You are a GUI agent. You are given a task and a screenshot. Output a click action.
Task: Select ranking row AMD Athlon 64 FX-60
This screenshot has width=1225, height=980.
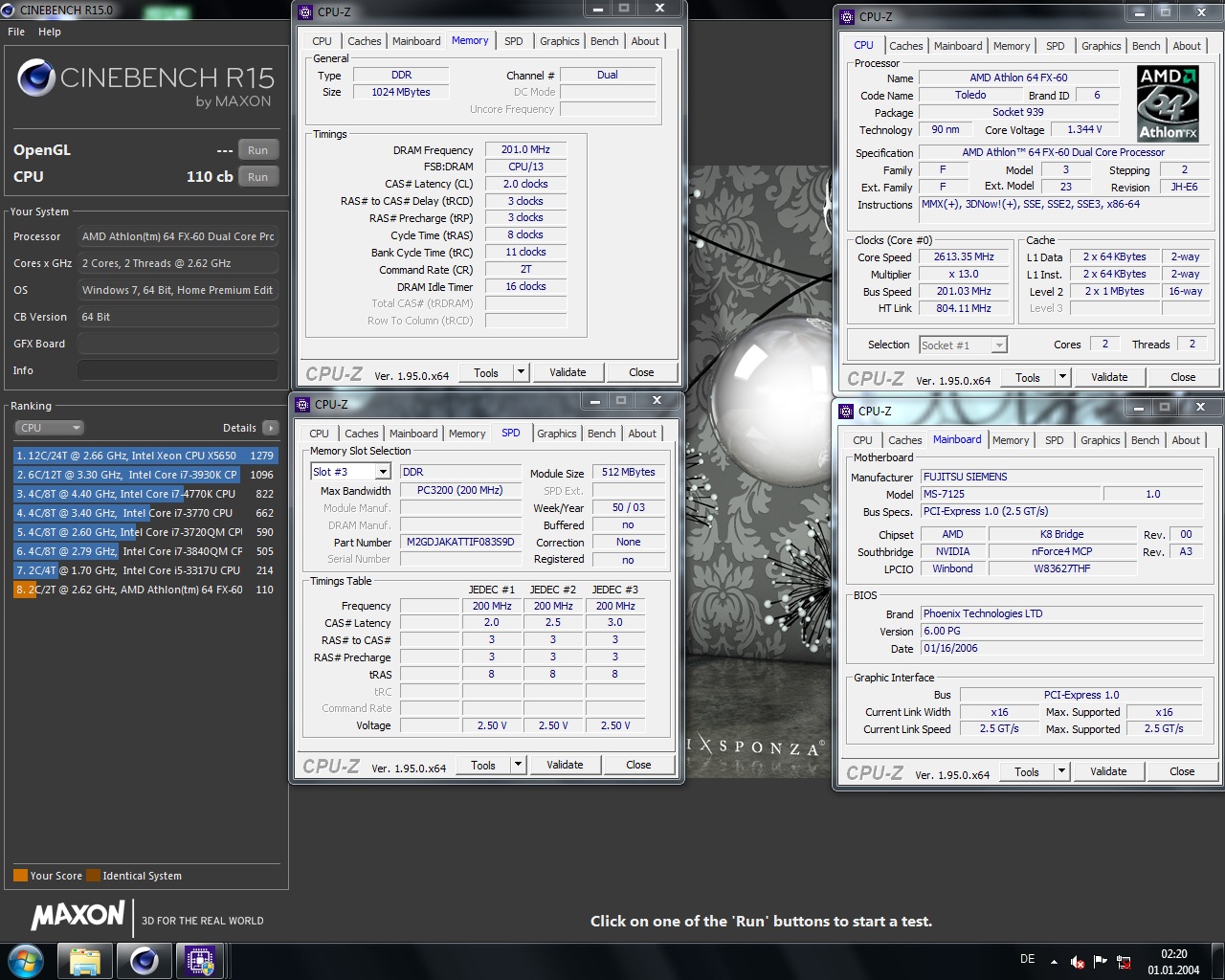pyautogui.click(x=145, y=590)
